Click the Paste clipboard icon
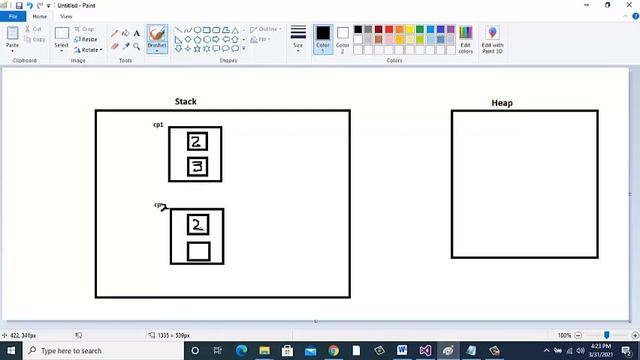This screenshot has width=640, height=360. coord(12,33)
